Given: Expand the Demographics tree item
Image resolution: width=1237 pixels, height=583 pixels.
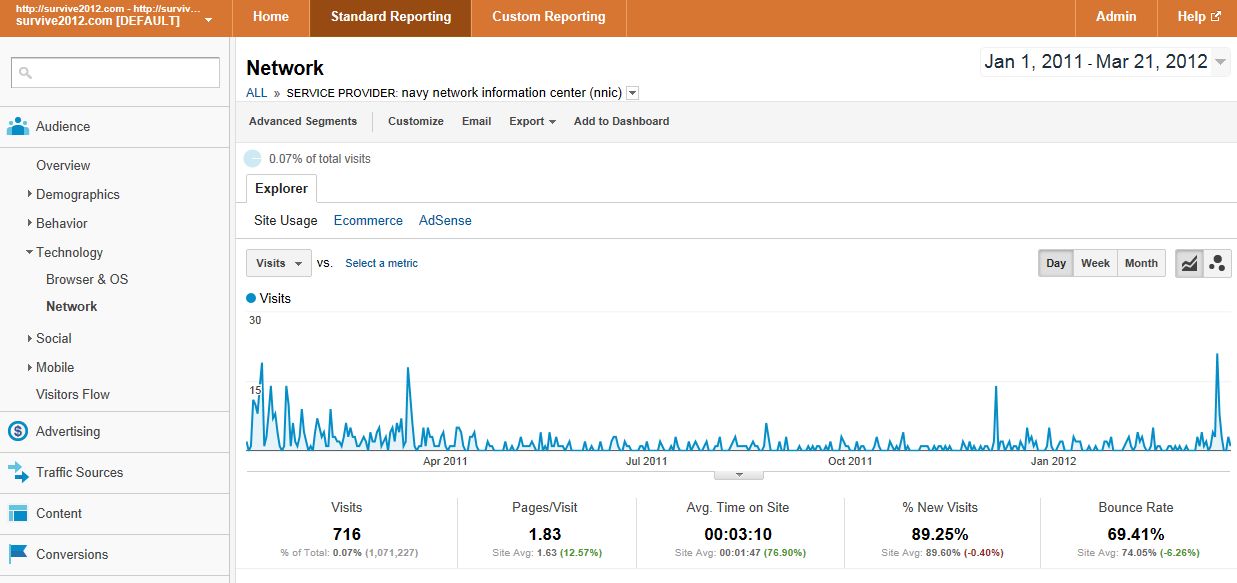Looking at the screenshot, I should [x=30, y=194].
